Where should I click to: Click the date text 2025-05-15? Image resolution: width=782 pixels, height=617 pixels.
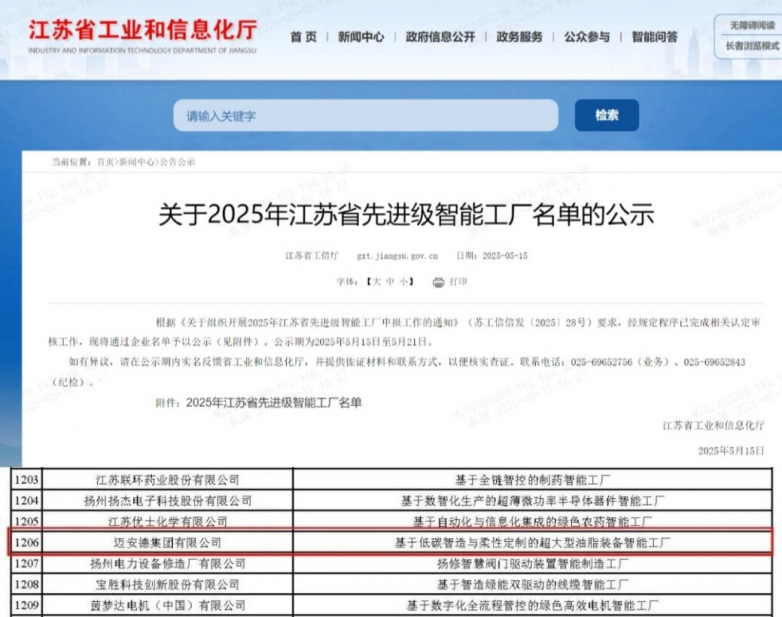click(x=505, y=256)
